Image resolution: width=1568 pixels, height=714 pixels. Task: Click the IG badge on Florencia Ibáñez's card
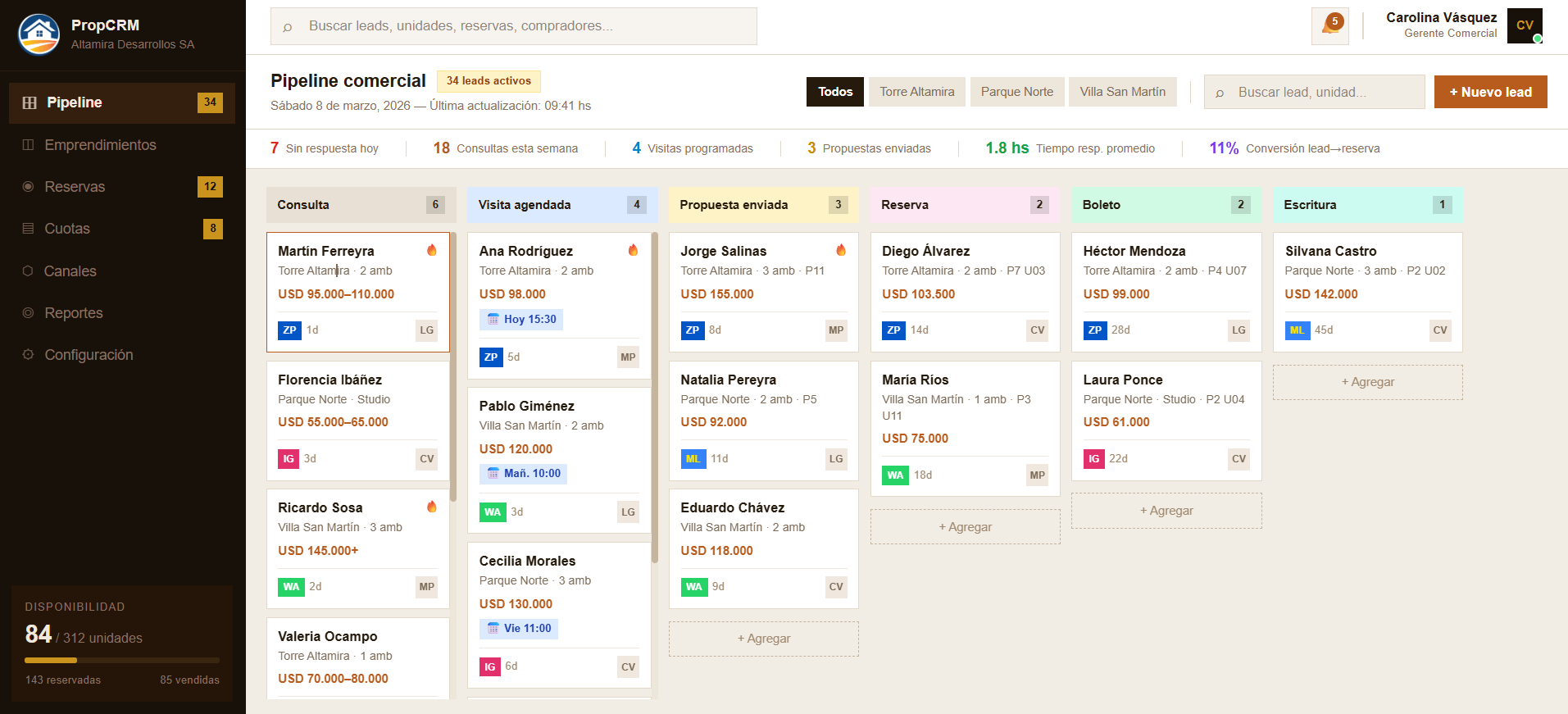[288, 459]
